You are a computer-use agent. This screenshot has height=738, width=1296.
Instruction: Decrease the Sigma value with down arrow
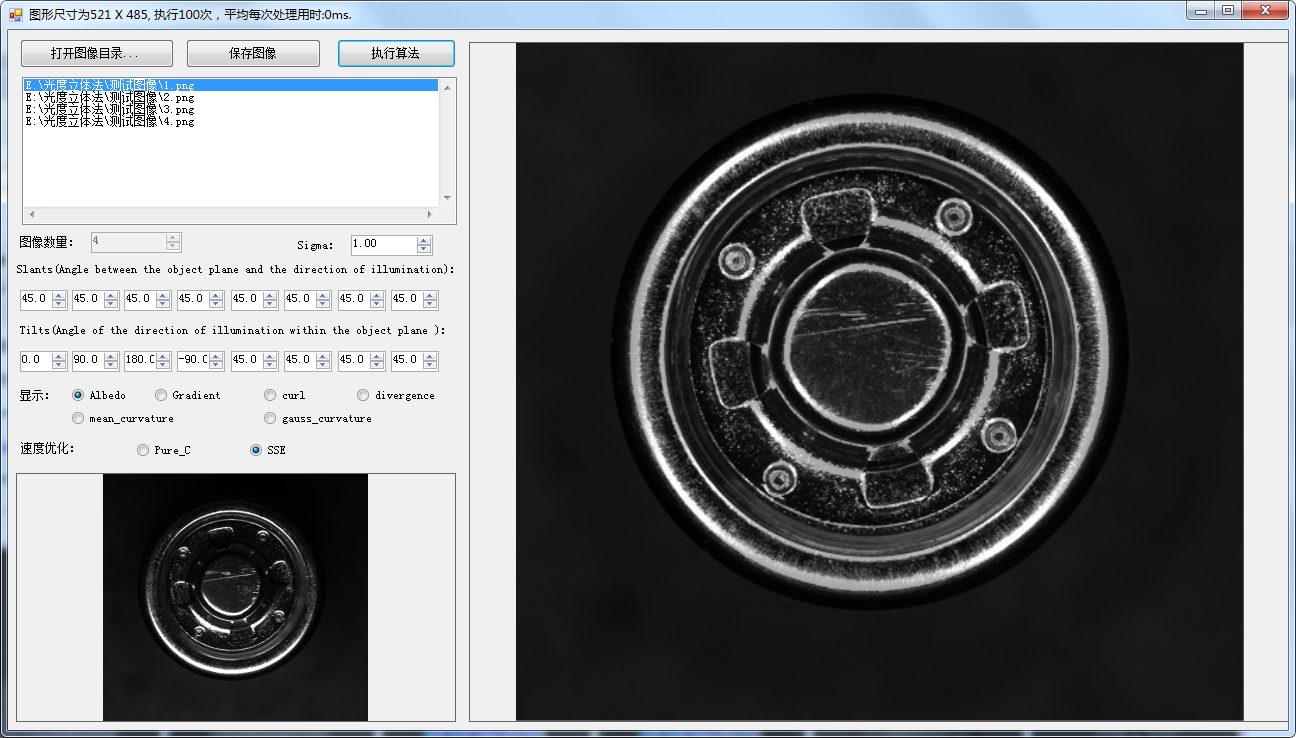pos(425,249)
